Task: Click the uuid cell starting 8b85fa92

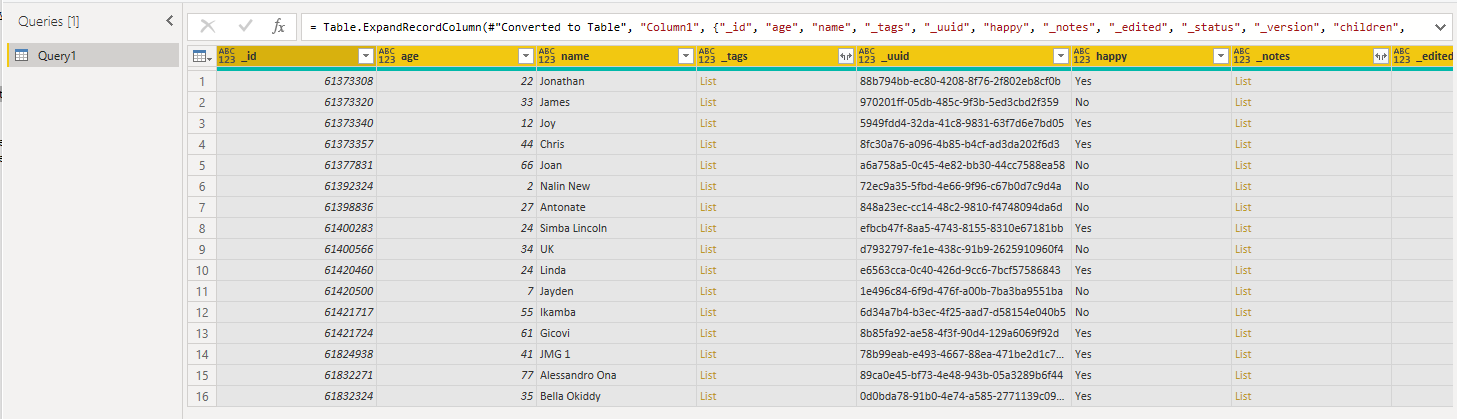Action: 963,333
